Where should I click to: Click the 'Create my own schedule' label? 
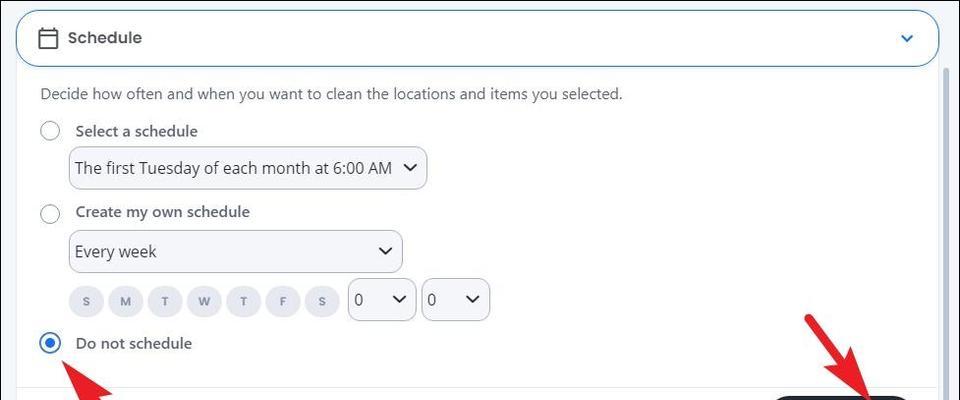coord(162,212)
